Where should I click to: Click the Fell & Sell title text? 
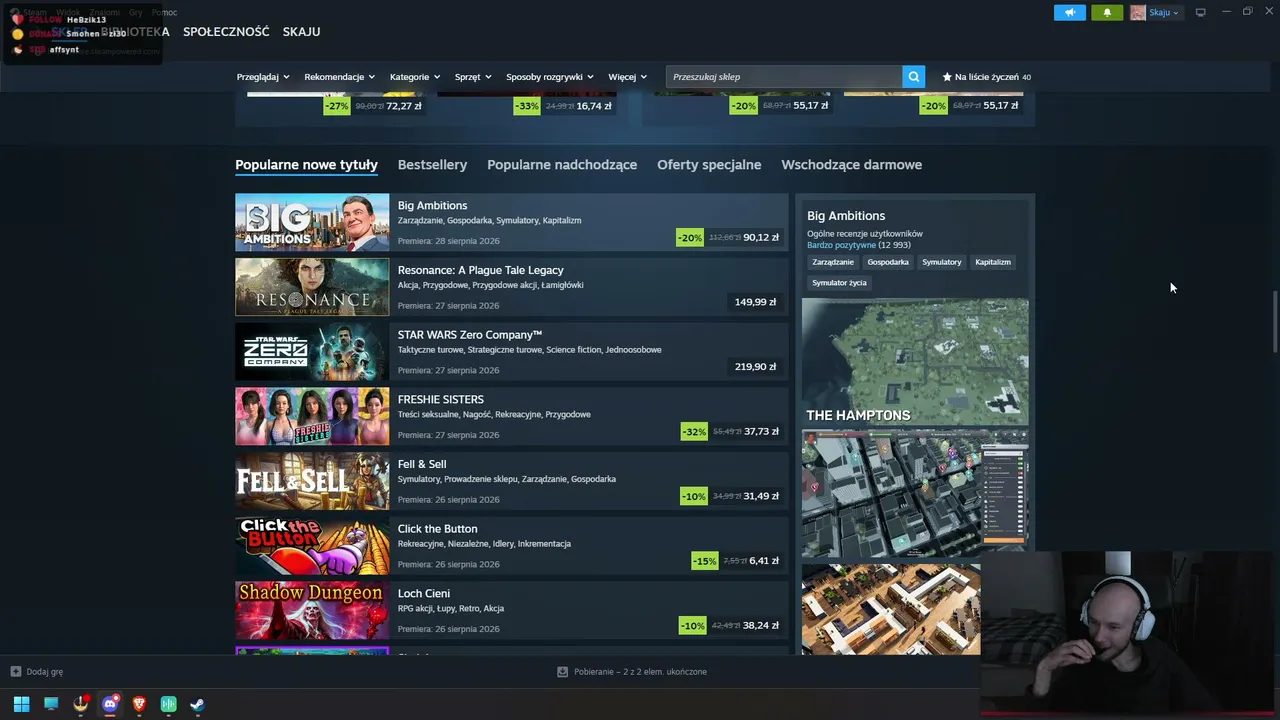(422, 464)
